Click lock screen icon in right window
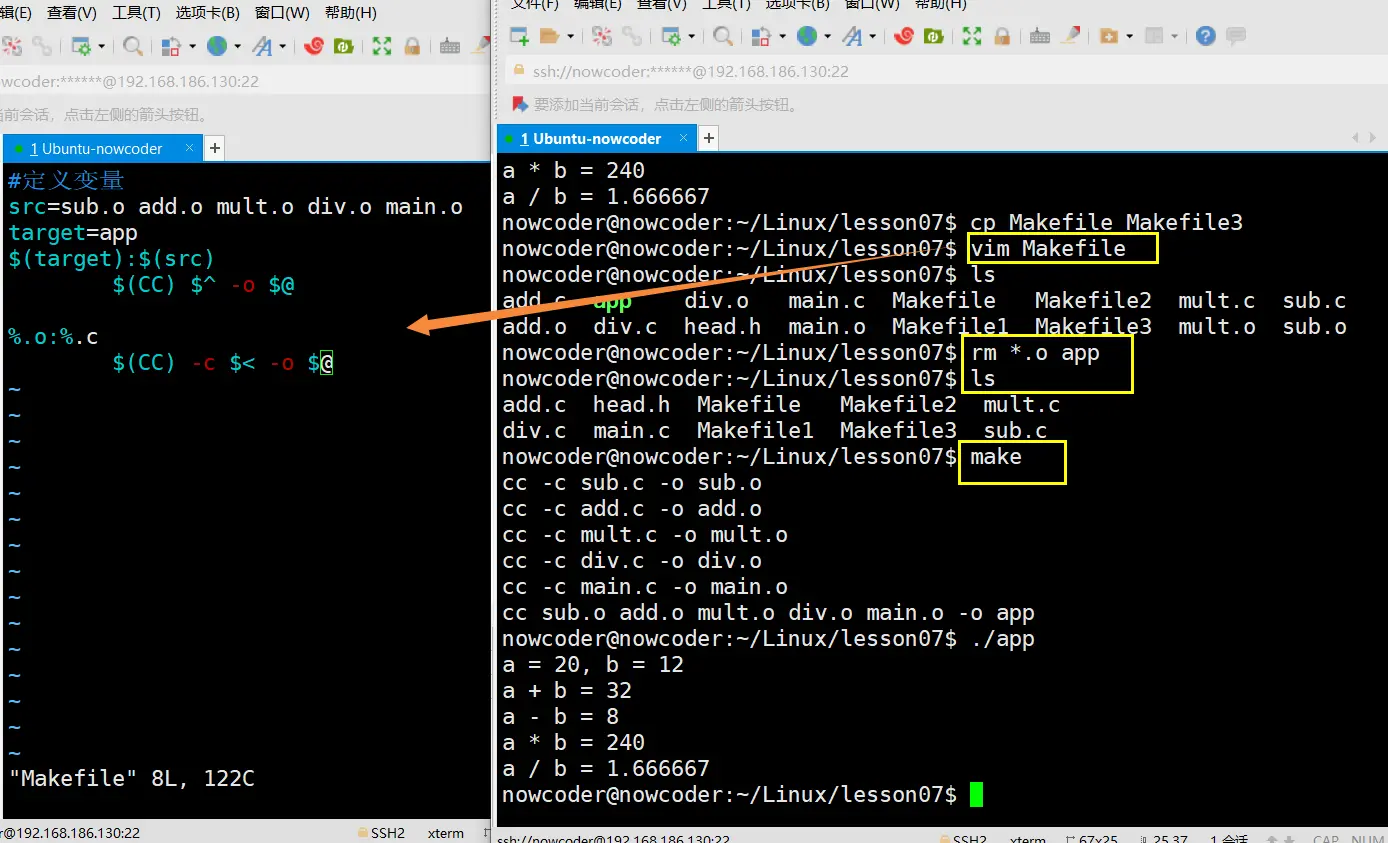This screenshot has width=1388, height=843. (x=1002, y=36)
